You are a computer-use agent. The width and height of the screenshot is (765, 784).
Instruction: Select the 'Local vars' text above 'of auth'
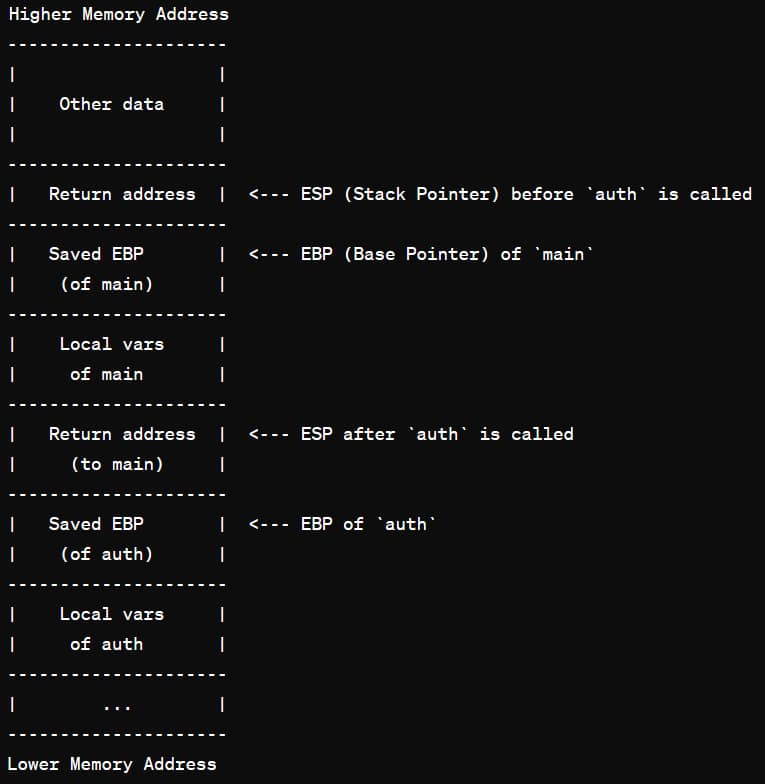pyautogui.click(x=112, y=614)
